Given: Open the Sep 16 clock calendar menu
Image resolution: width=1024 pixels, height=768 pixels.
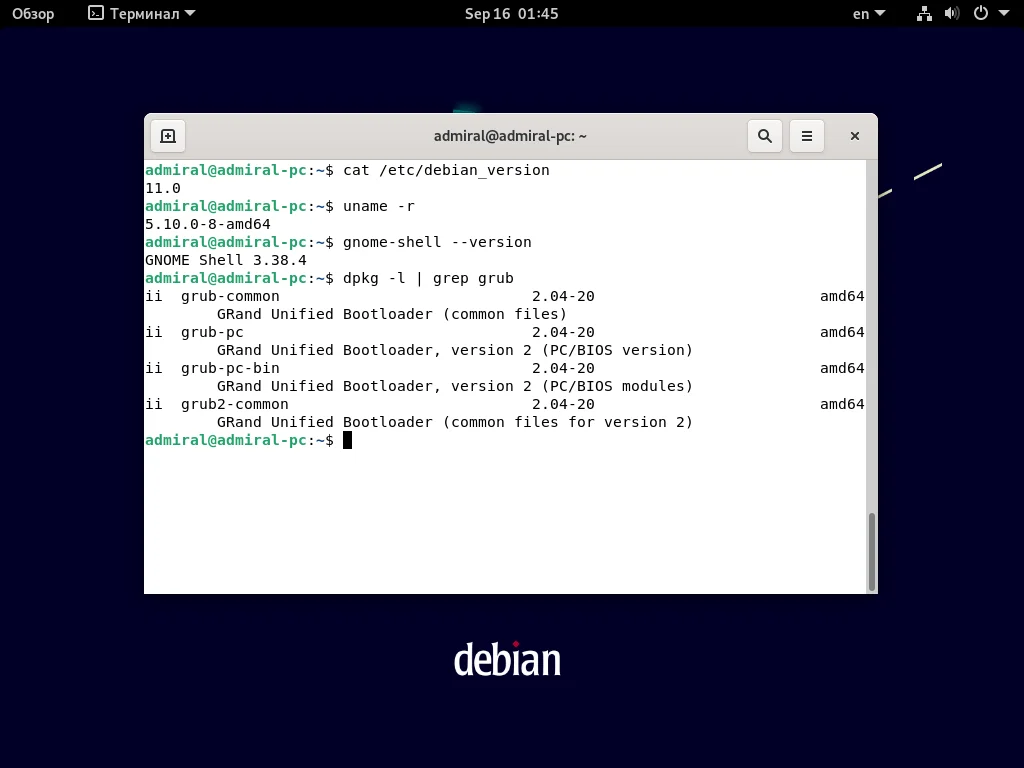Looking at the screenshot, I should click(x=511, y=13).
